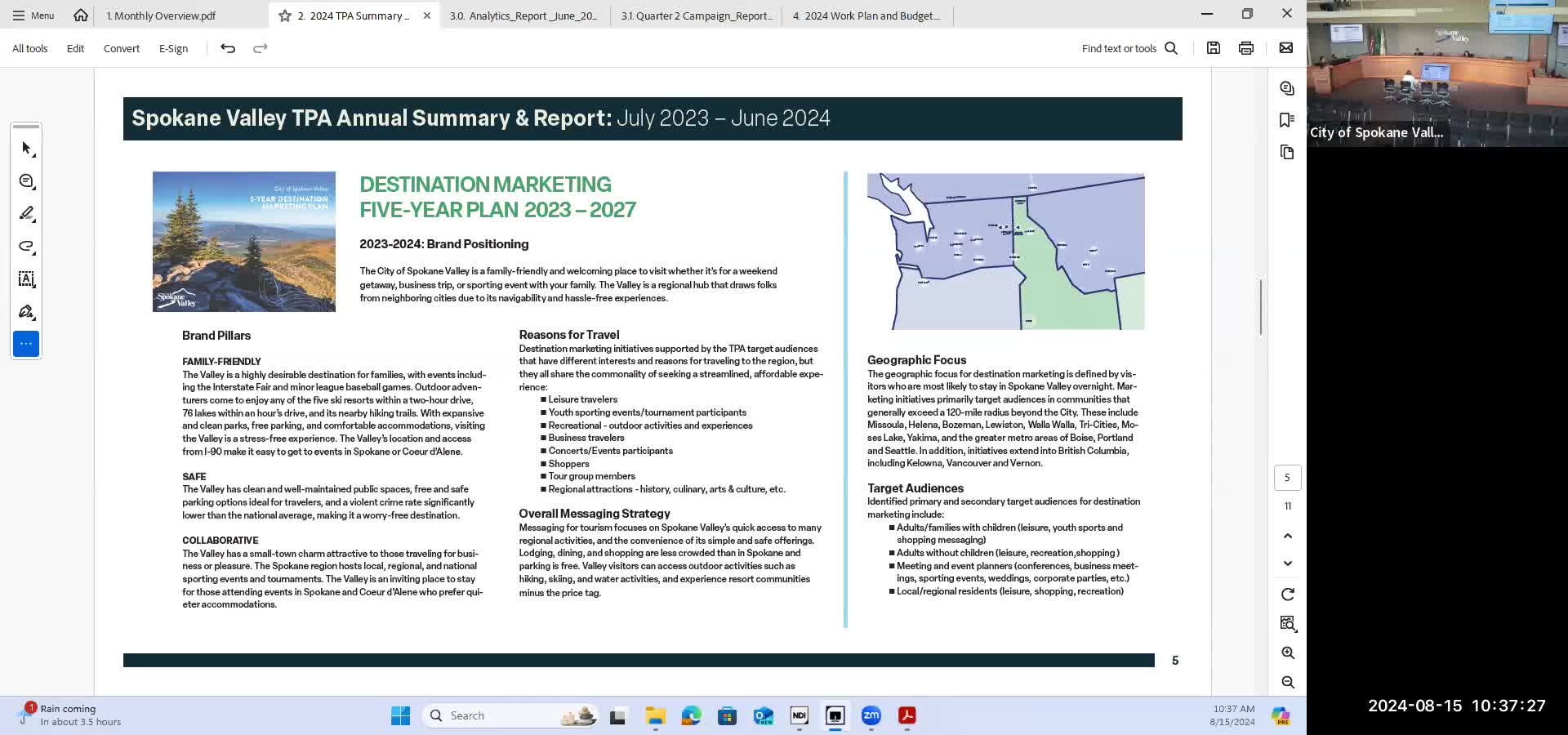
Task: Toggle star on 2024 TPA Summary tab
Action: click(x=285, y=16)
